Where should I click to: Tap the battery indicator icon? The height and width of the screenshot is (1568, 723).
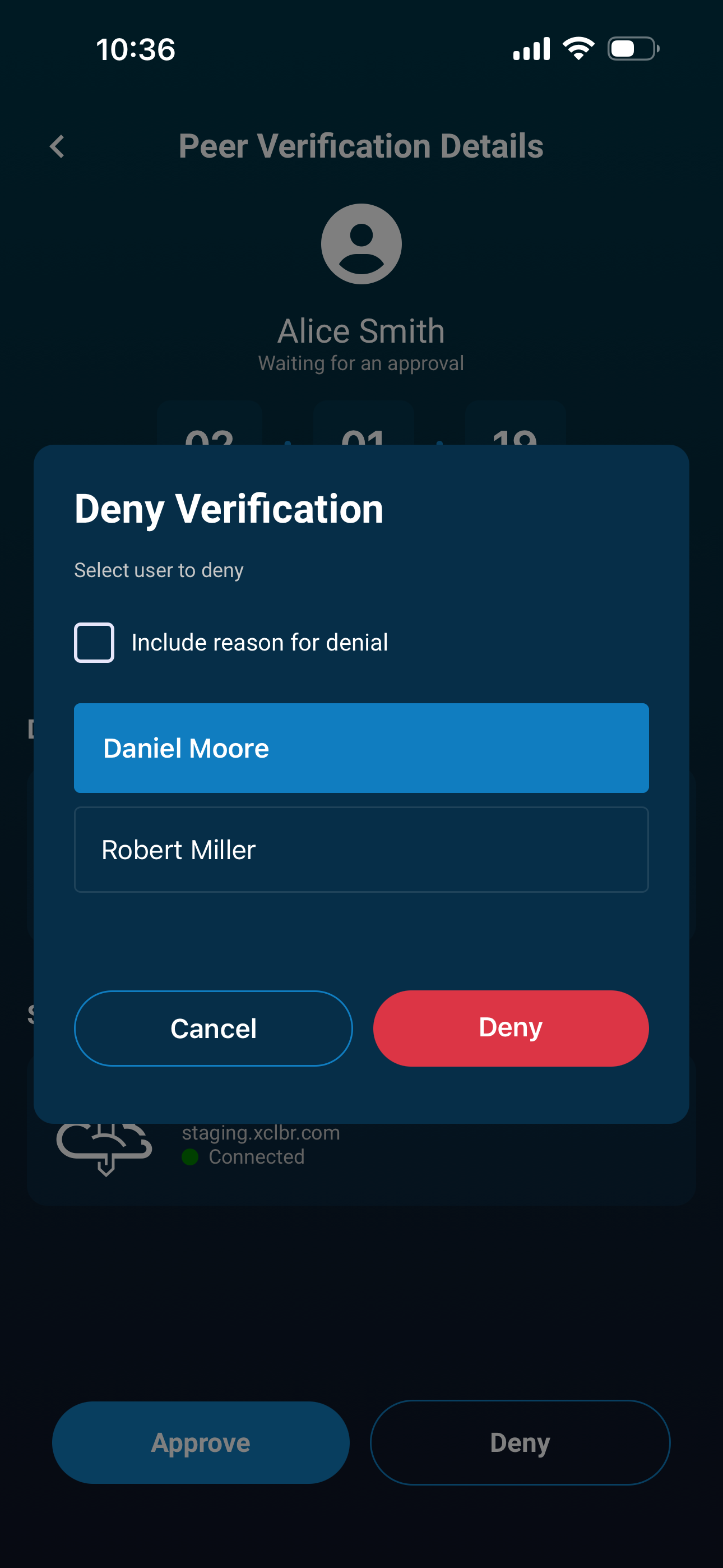pos(633,49)
